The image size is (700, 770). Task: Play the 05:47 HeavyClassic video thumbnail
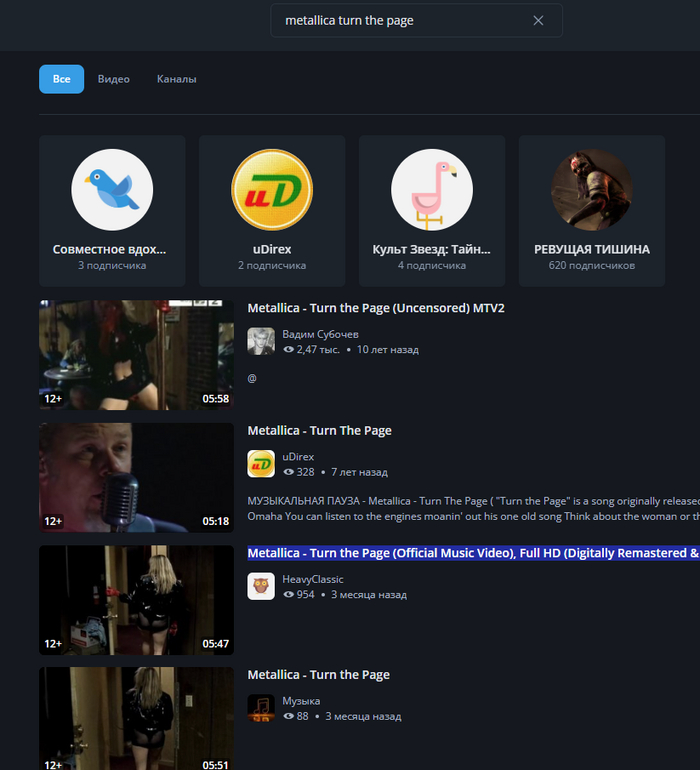137,600
